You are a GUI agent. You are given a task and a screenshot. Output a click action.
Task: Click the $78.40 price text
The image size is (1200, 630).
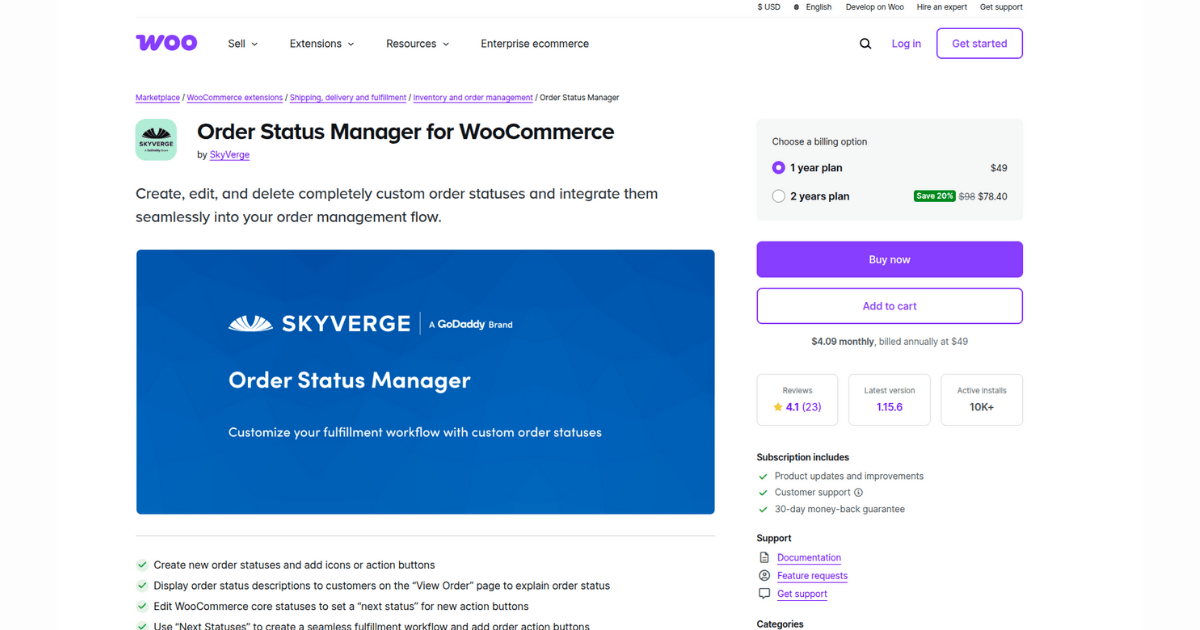tap(993, 197)
